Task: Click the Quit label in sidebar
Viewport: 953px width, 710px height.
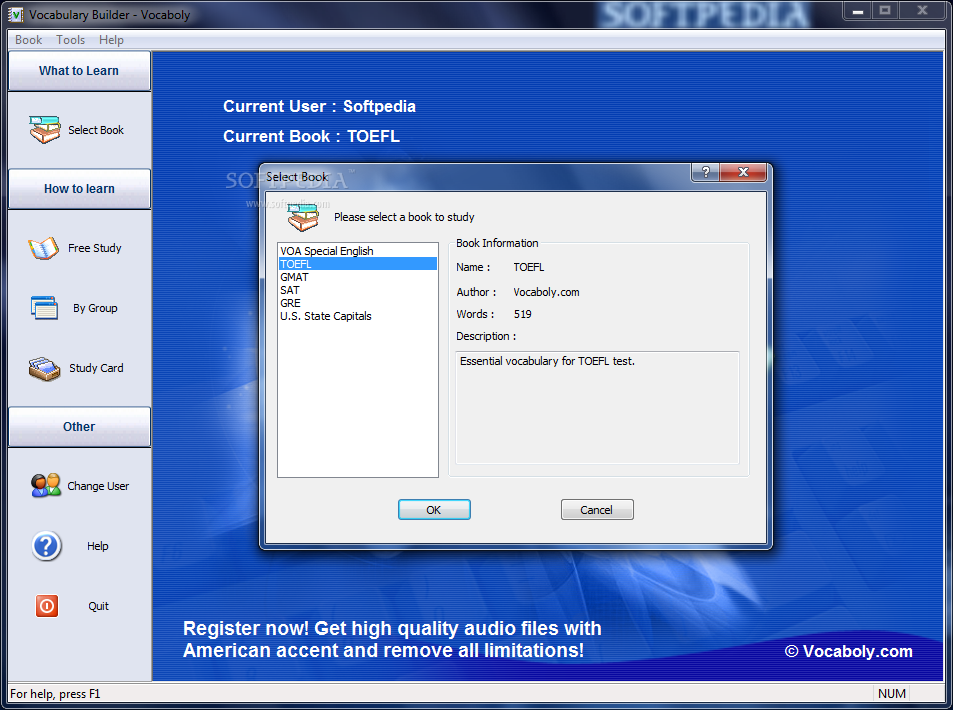Action: (98, 606)
